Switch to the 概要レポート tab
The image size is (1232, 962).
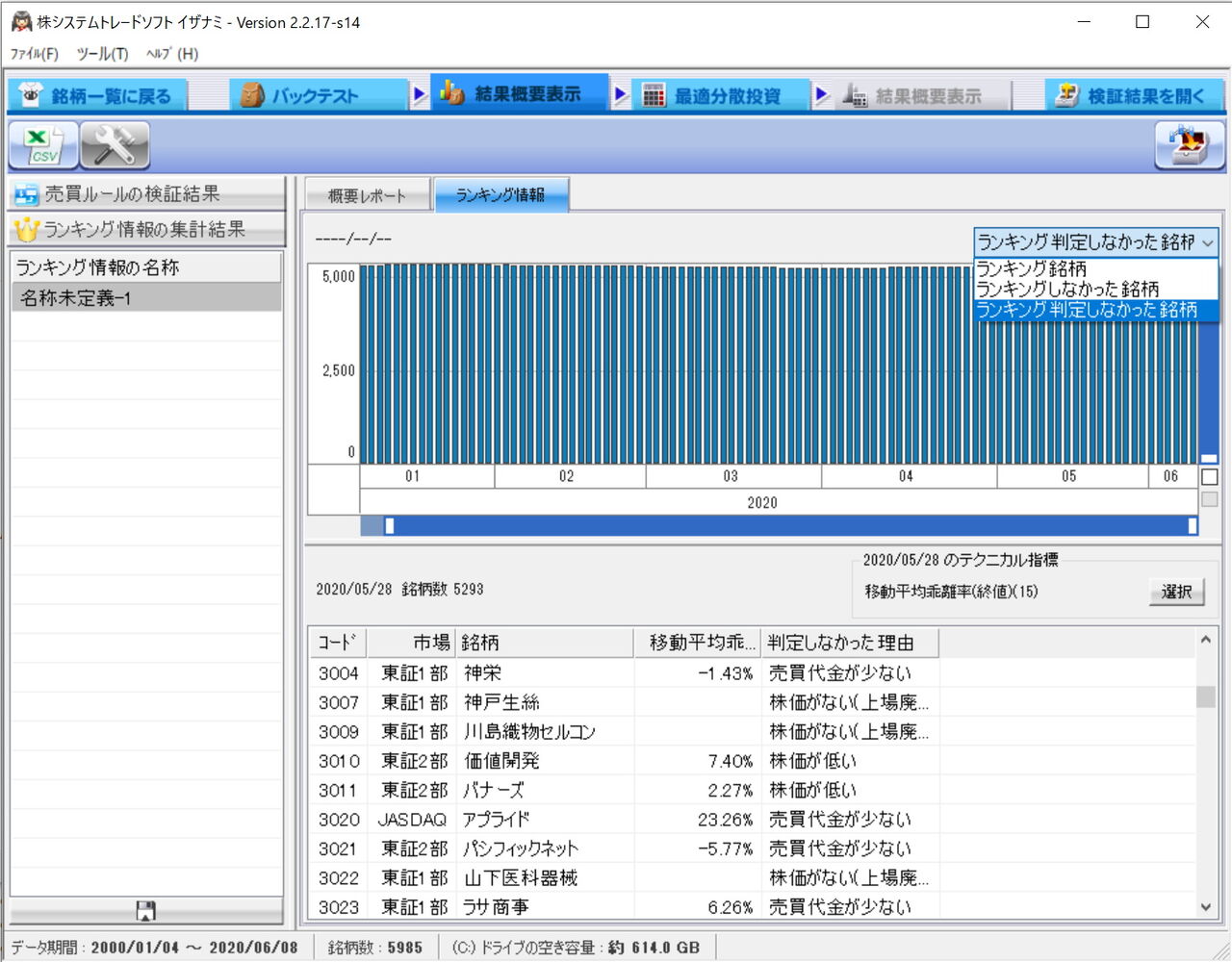(x=367, y=195)
